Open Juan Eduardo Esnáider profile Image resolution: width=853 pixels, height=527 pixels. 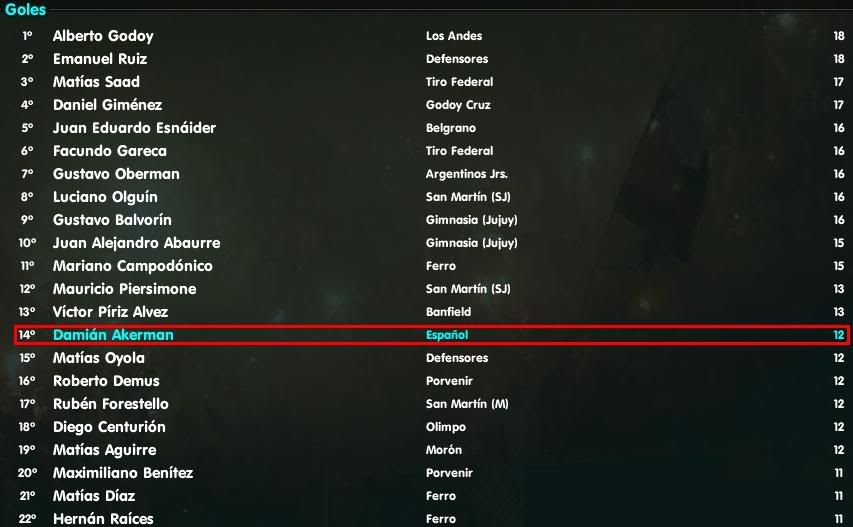coord(134,128)
